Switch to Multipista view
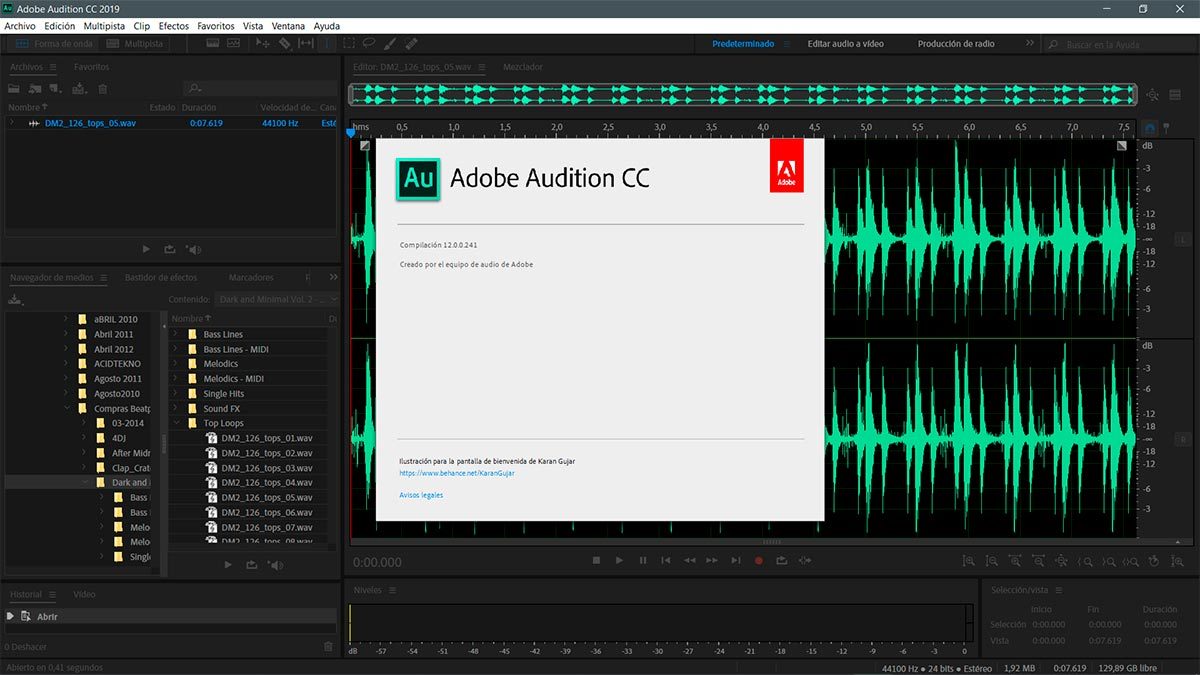Screen dimensions: 1200x675 [135, 44]
